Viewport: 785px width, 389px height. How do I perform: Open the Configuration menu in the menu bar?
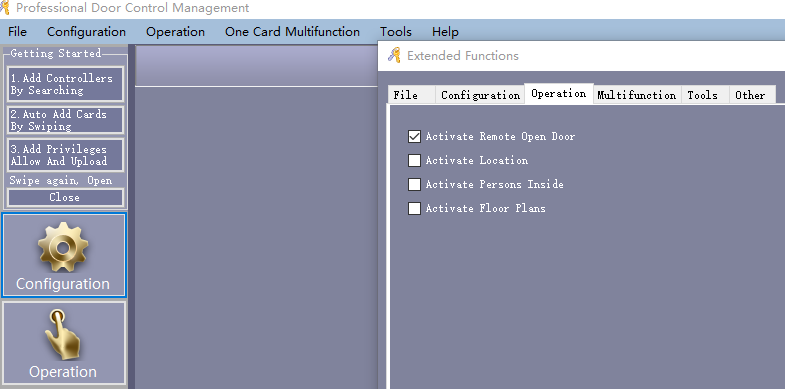(x=86, y=32)
